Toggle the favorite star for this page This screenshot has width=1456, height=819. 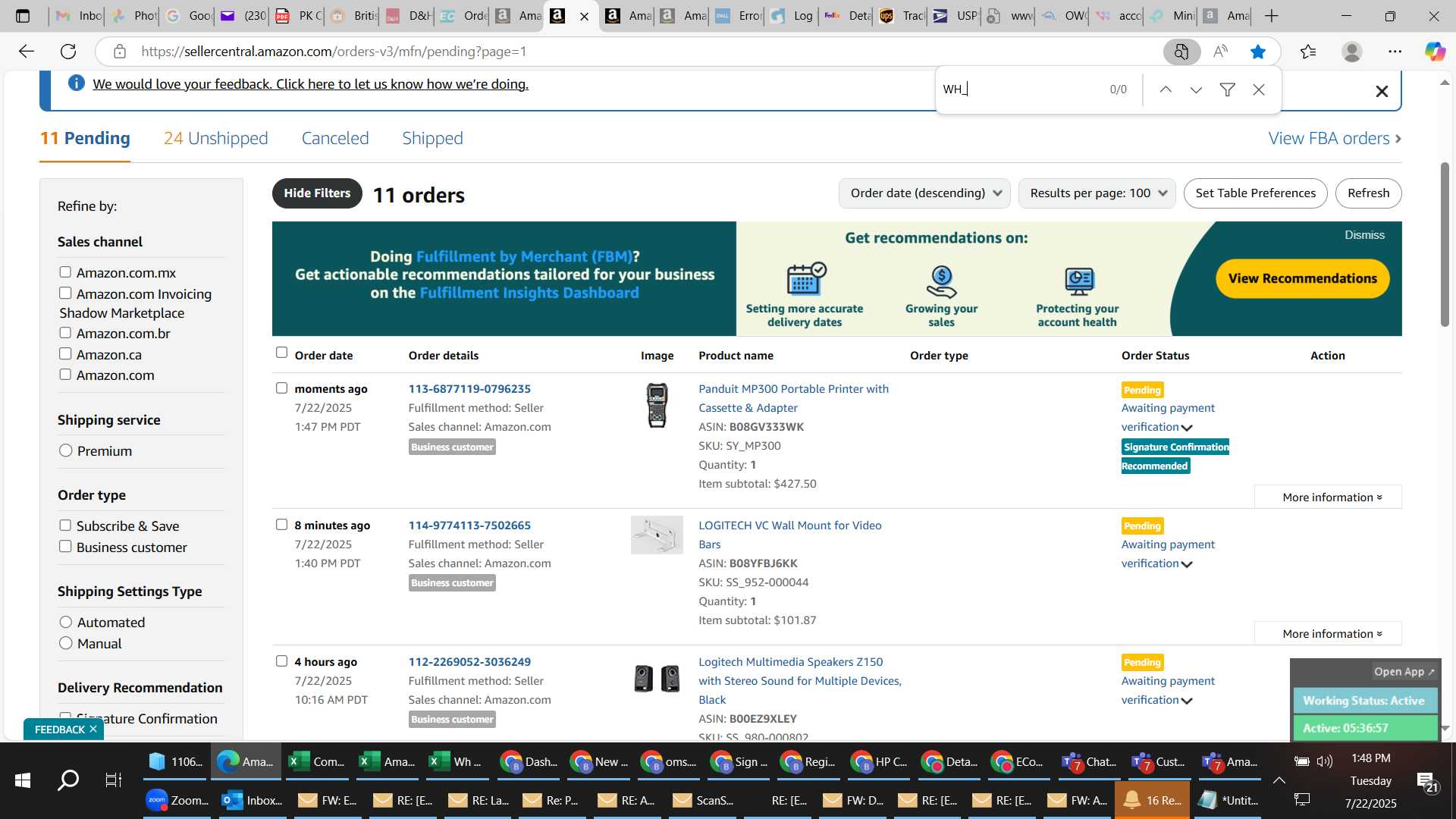pyautogui.click(x=1258, y=52)
